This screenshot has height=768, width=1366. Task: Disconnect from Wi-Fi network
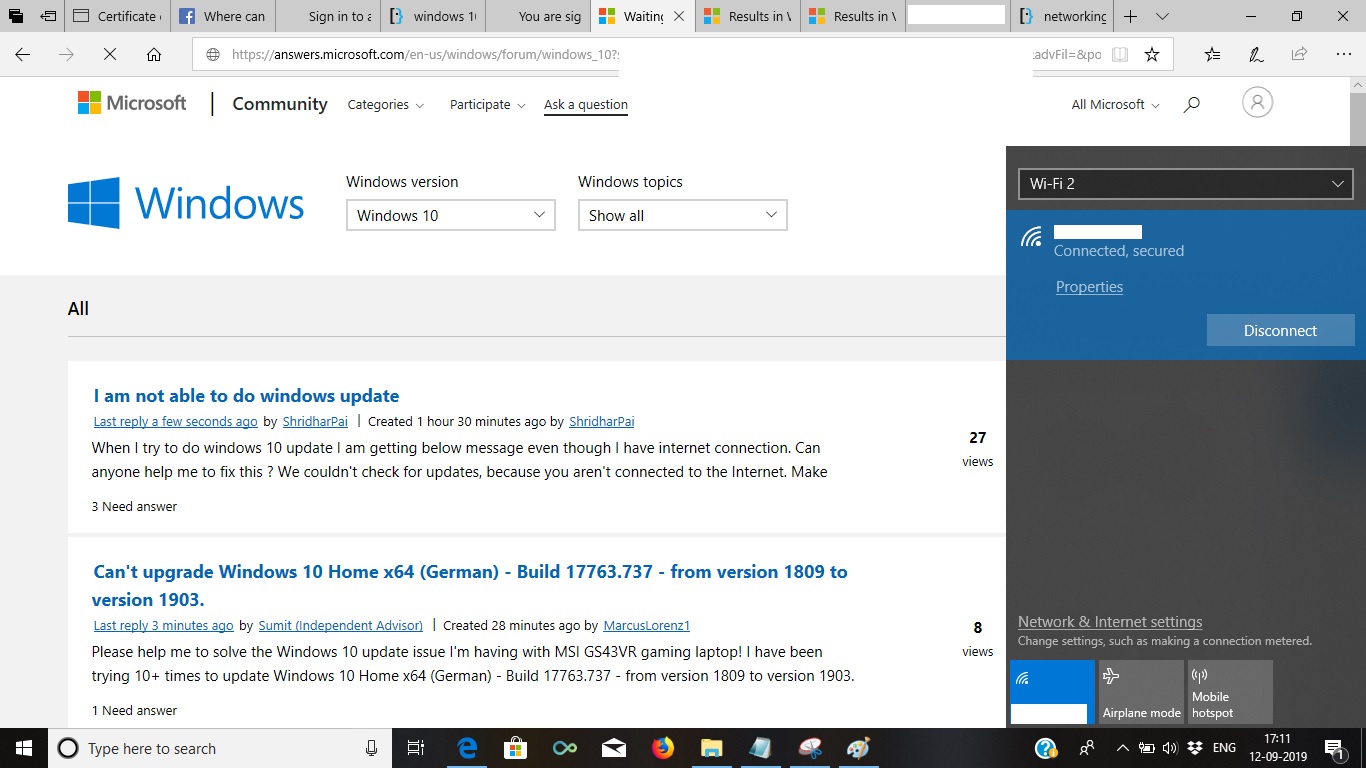coord(1280,330)
